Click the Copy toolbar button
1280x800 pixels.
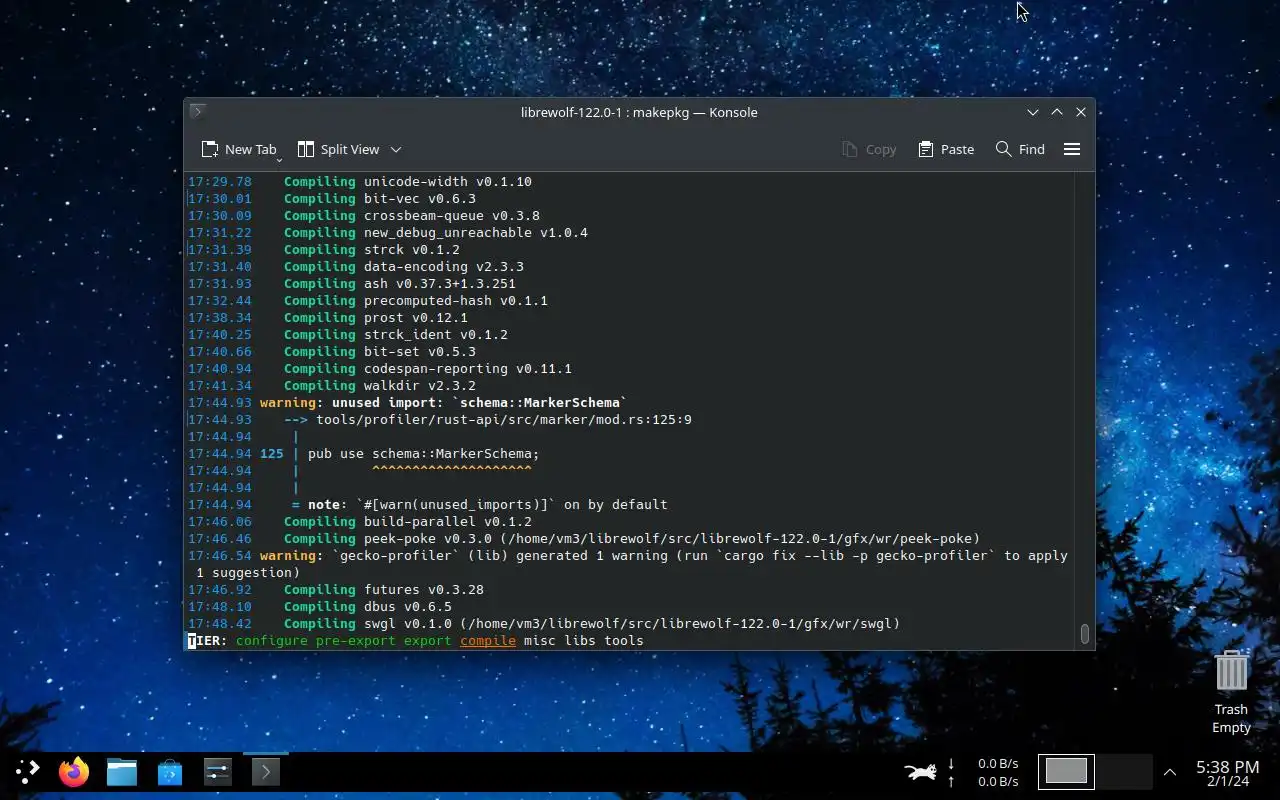click(869, 149)
